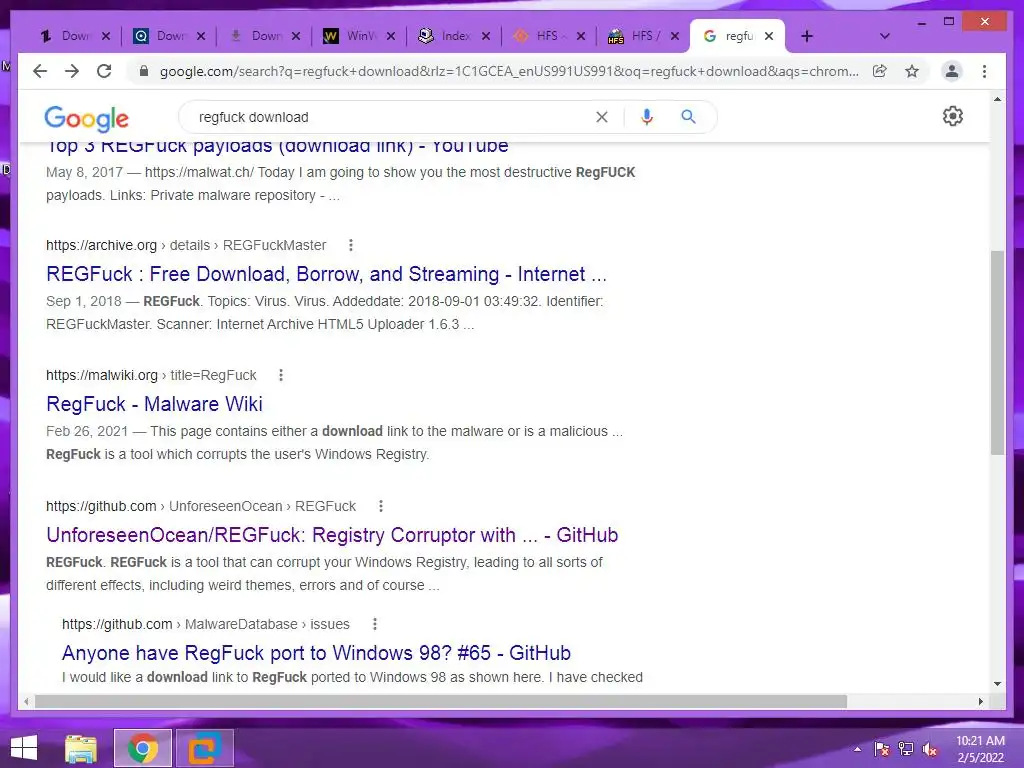Close the HFS / tab
This screenshot has height=768, width=1024.
click(675, 36)
